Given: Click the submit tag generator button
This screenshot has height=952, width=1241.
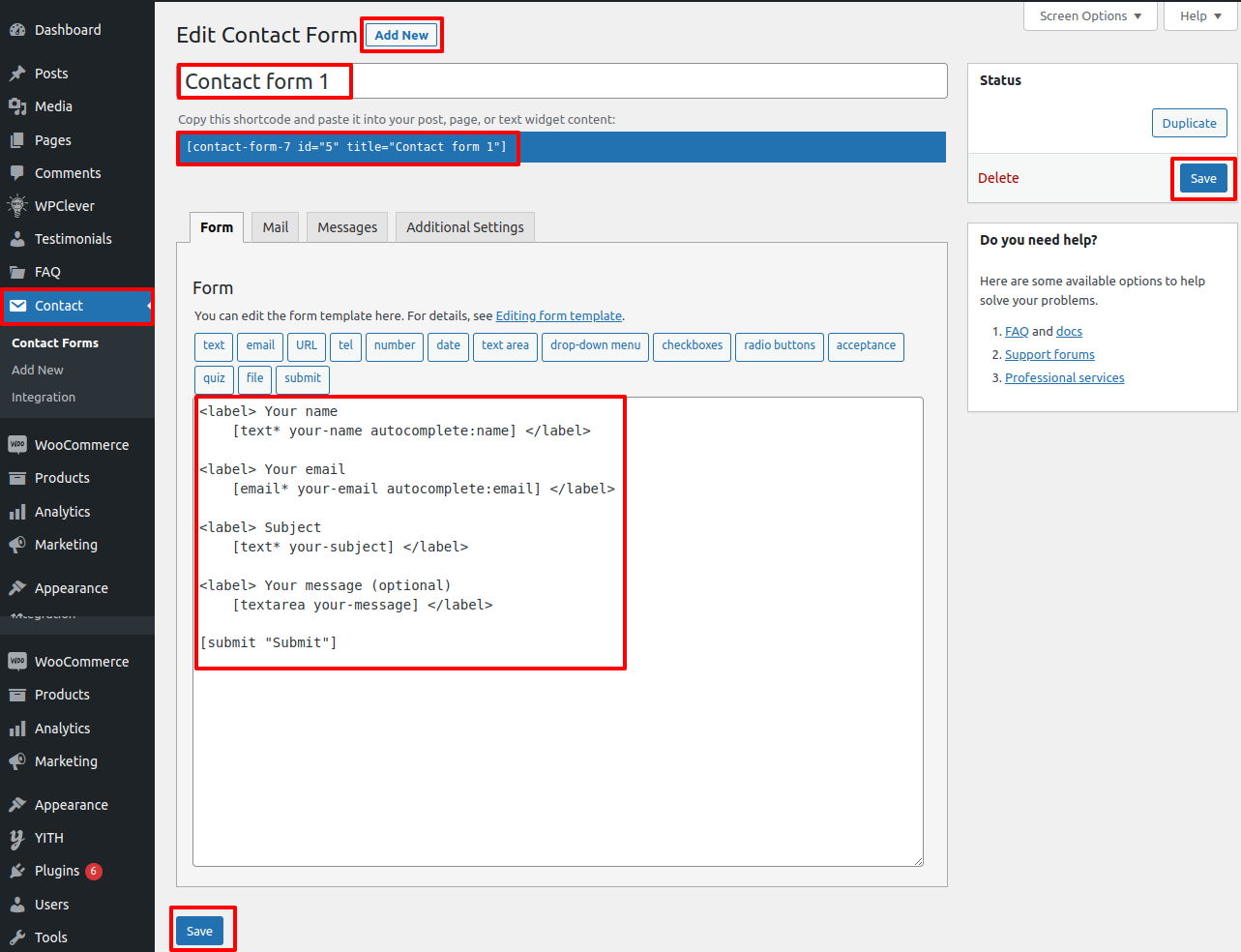Looking at the screenshot, I should 303,379.
